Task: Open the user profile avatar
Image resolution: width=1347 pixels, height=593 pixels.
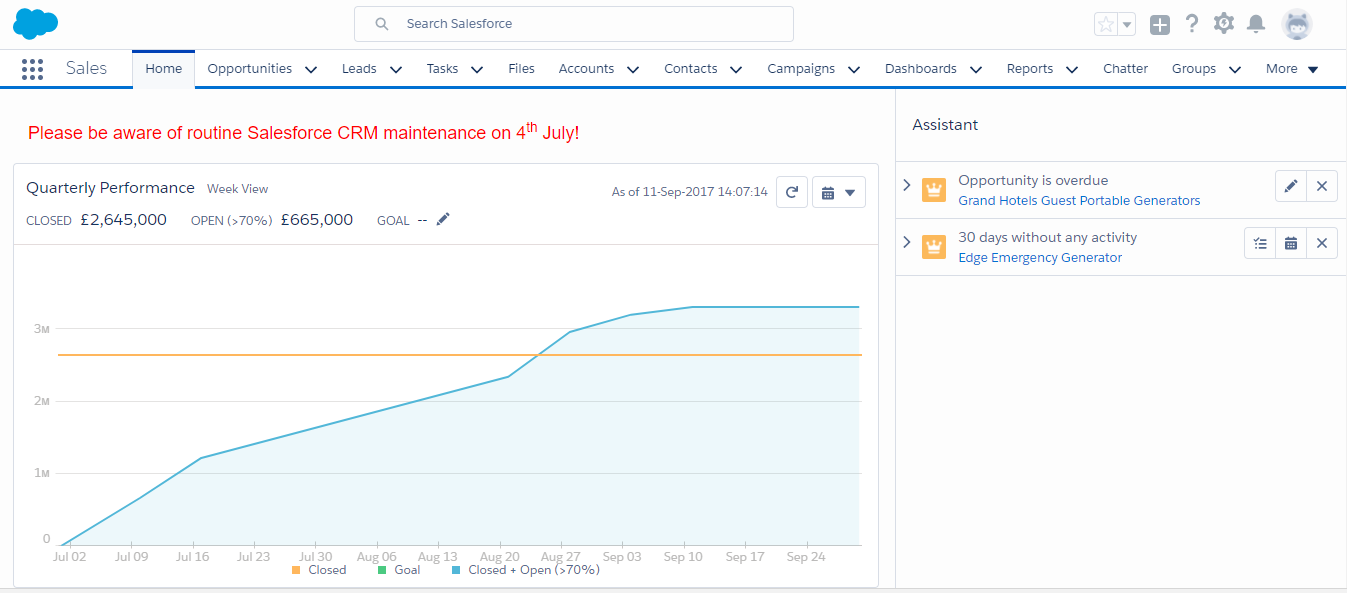Action: tap(1297, 24)
